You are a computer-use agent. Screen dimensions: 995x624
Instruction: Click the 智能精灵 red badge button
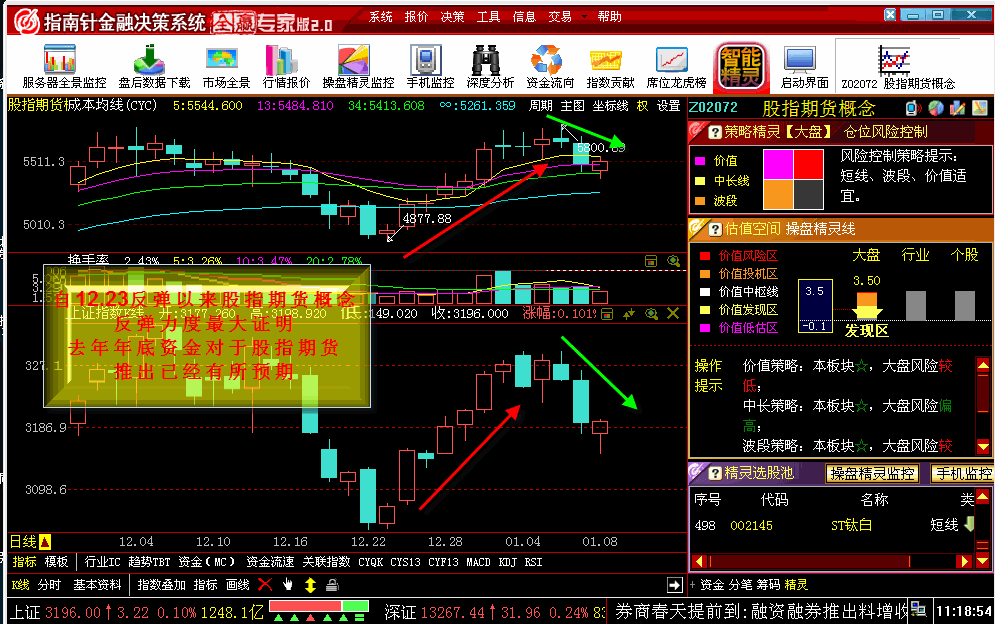click(x=741, y=67)
